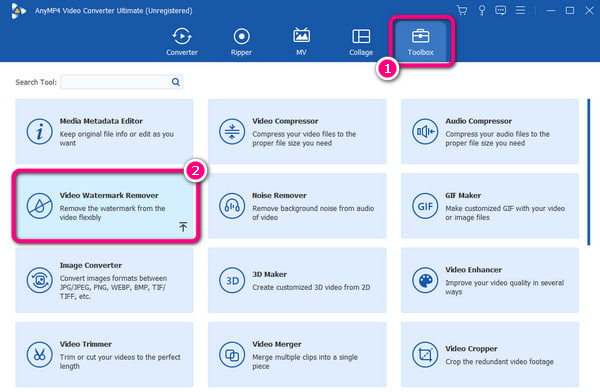This screenshot has height=392, width=600.
Task: Close the AnyMP4 window
Action: click(x=589, y=10)
